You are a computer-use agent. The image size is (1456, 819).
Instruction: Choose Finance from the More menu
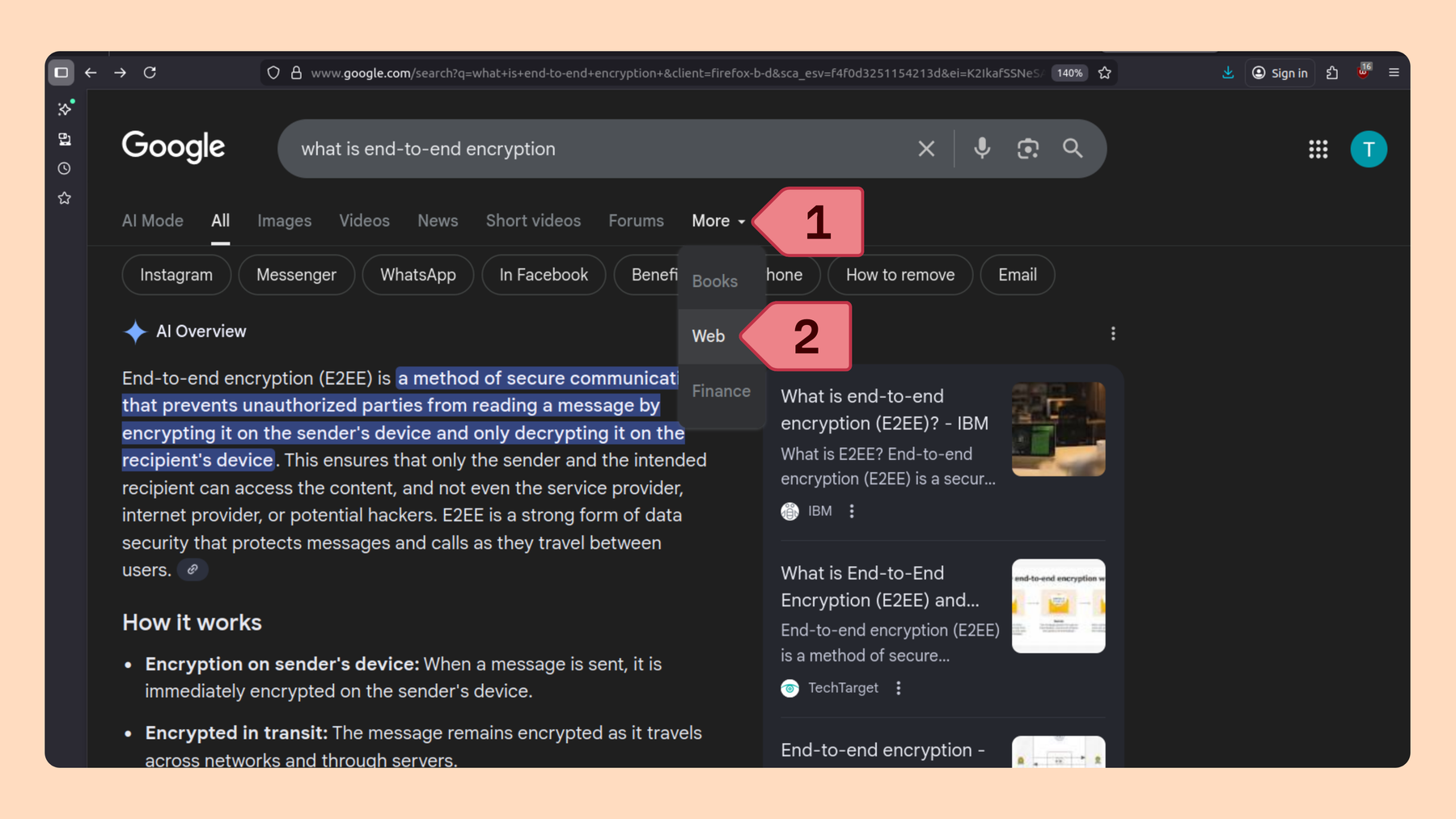point(722,391)
